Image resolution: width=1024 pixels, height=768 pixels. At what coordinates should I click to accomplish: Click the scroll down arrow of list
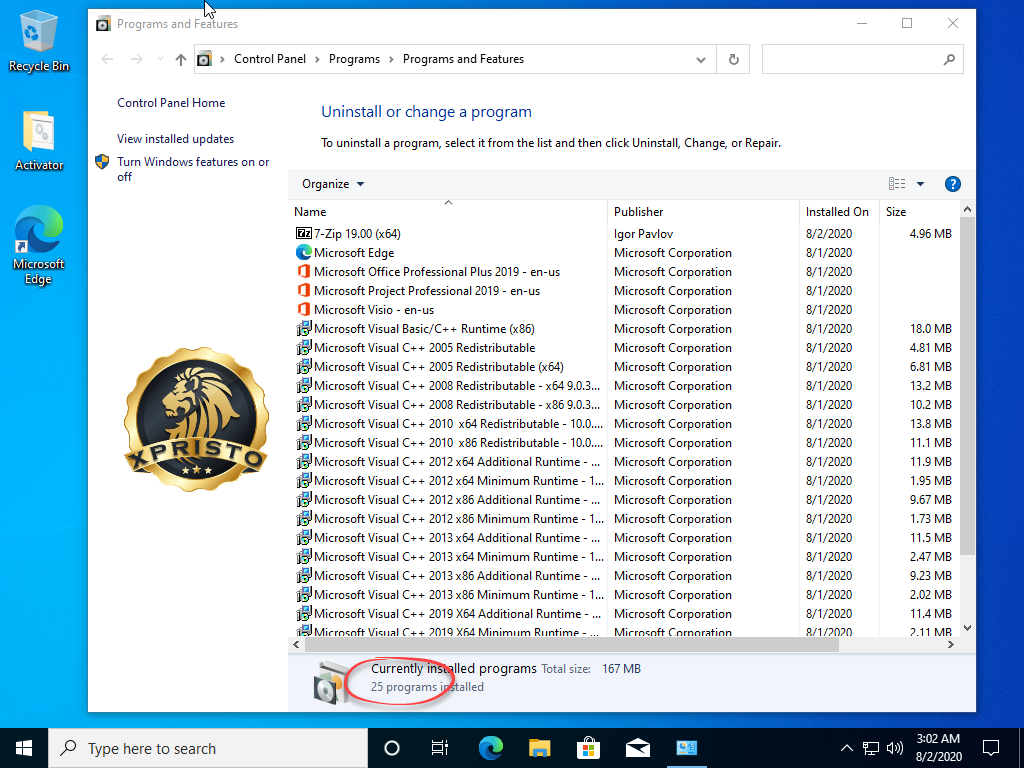click(967, 628)
